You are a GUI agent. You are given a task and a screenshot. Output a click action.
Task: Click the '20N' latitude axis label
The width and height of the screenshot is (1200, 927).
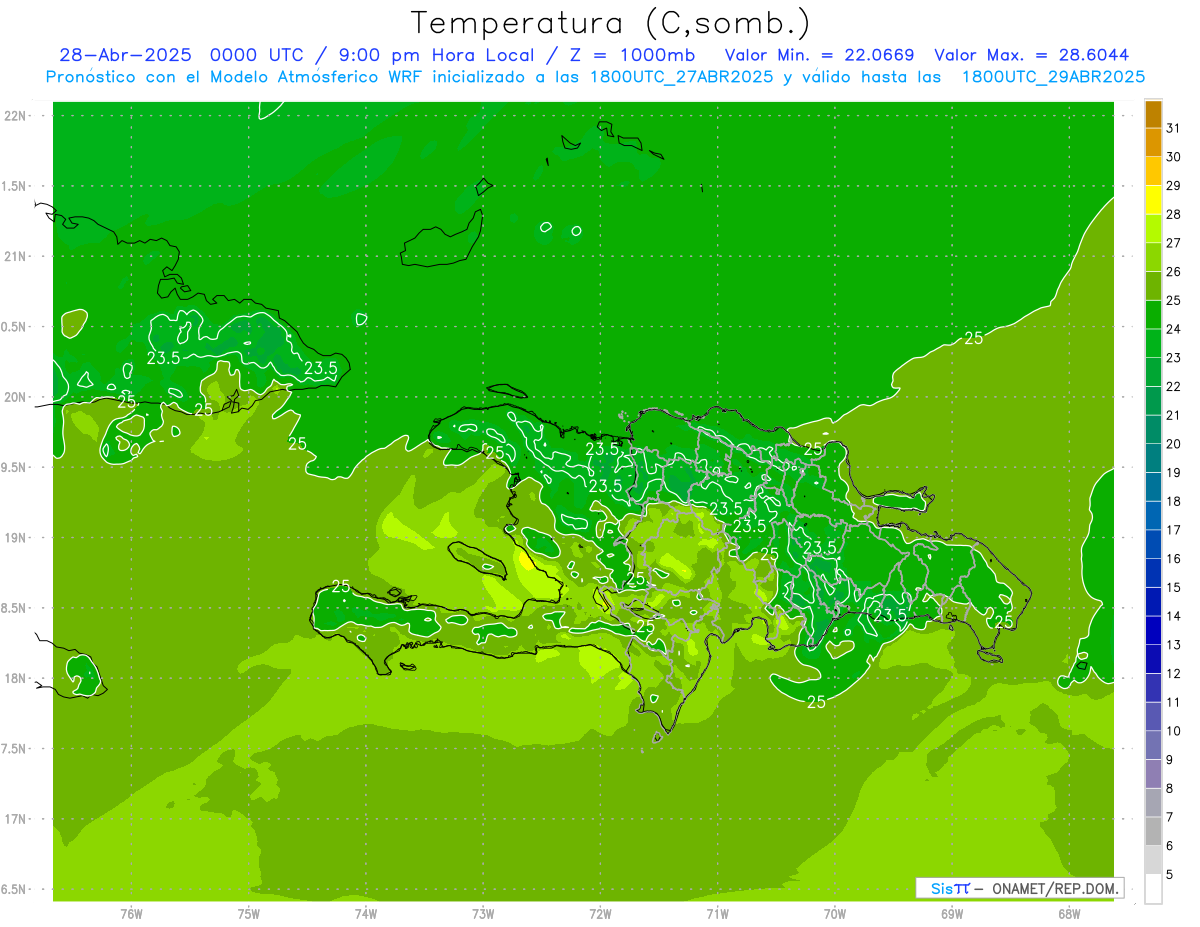(x=14, y=397)
